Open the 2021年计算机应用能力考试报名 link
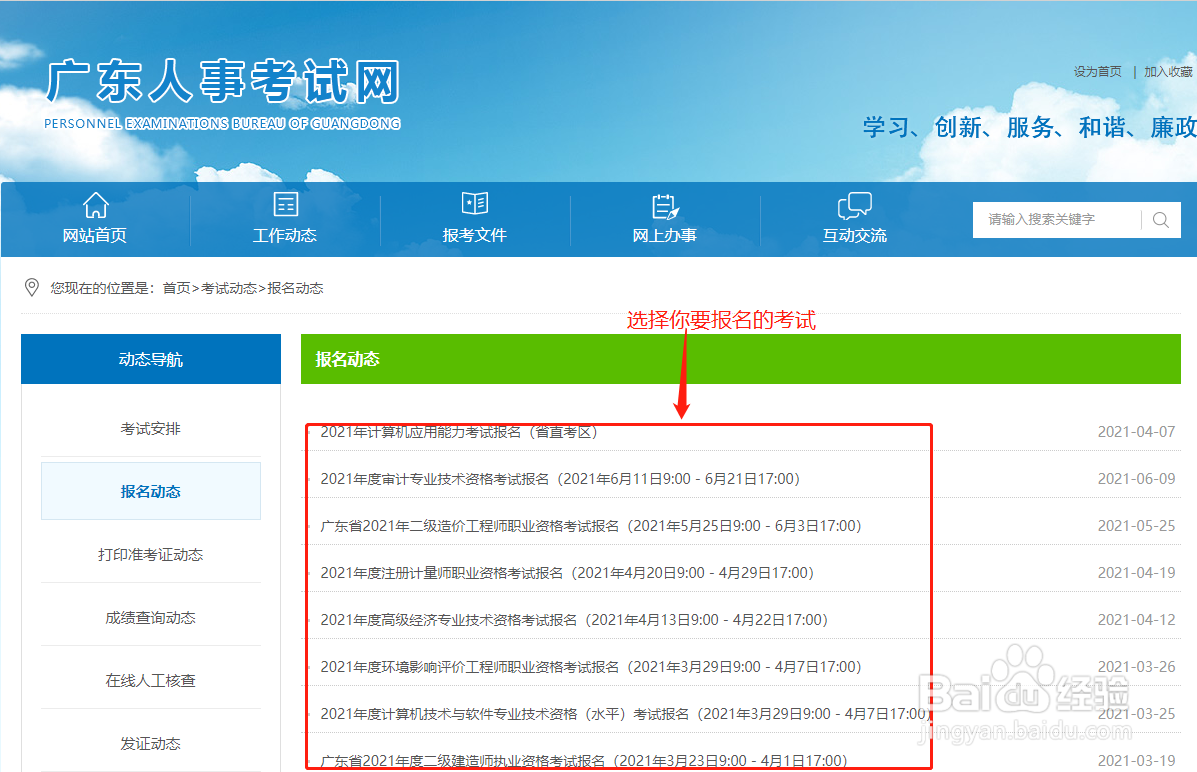Viewport: 1197px width, 772px height. pyautogui.click(x=460, y=431)
